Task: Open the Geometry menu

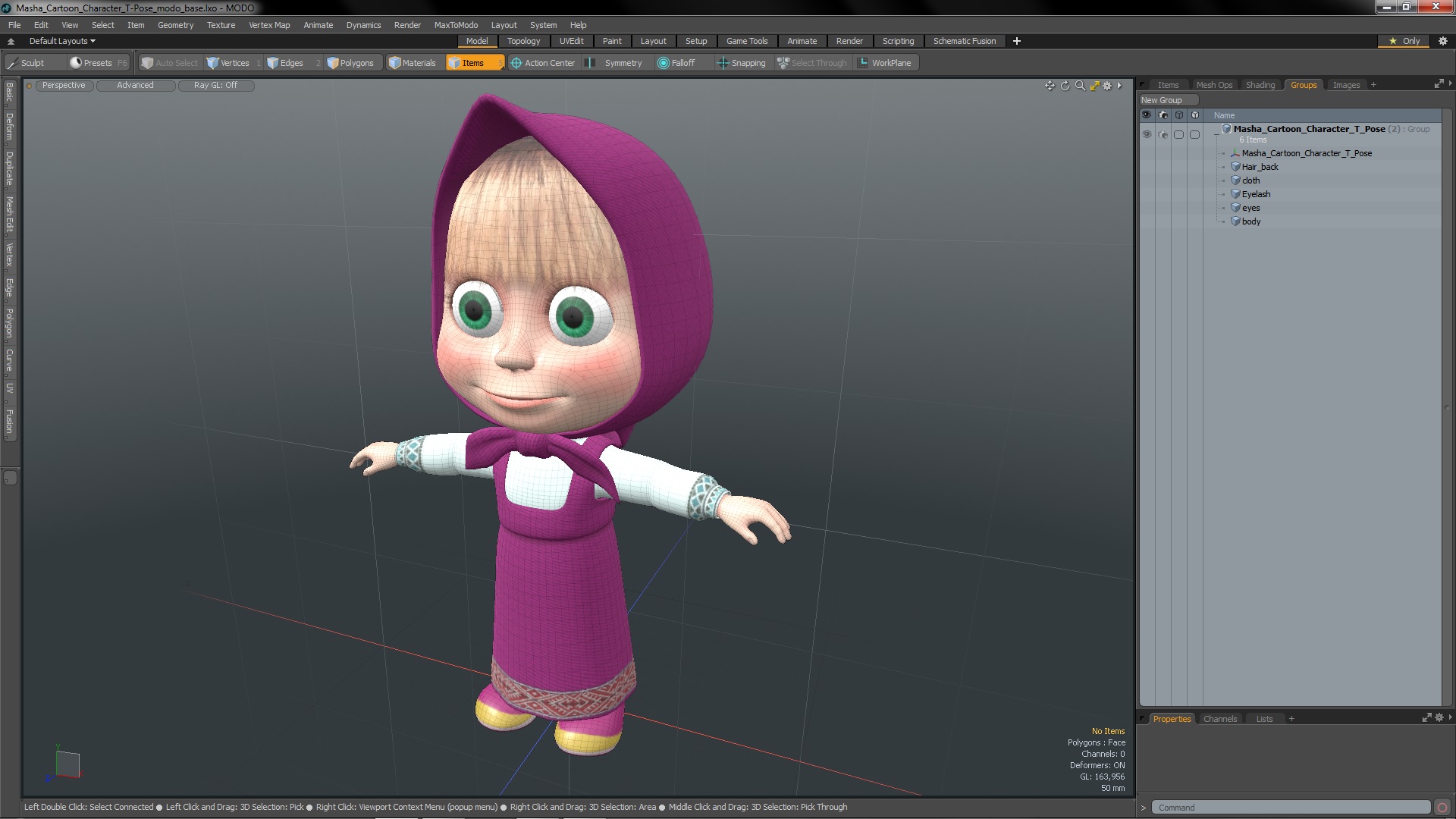Action: tap(175, 25)
